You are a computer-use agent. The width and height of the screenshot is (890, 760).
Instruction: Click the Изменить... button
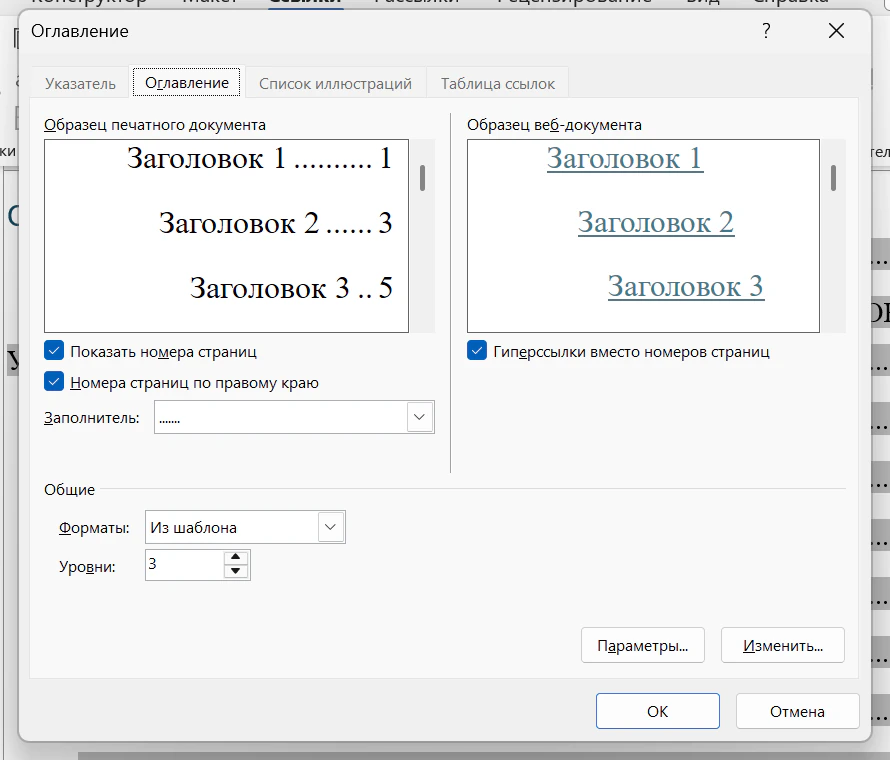click(x=783, y=645)
